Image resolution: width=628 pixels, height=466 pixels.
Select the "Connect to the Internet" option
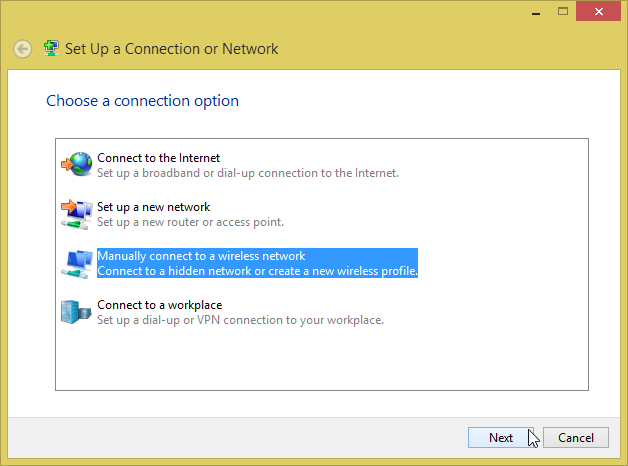click(x=158, y=158)
